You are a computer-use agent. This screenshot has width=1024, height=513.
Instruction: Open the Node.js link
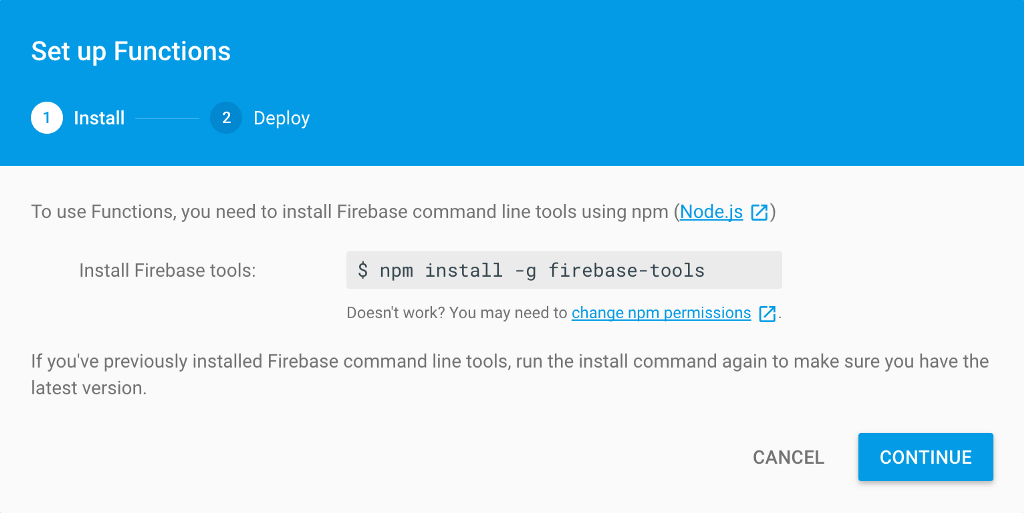(x=711, y=212)
